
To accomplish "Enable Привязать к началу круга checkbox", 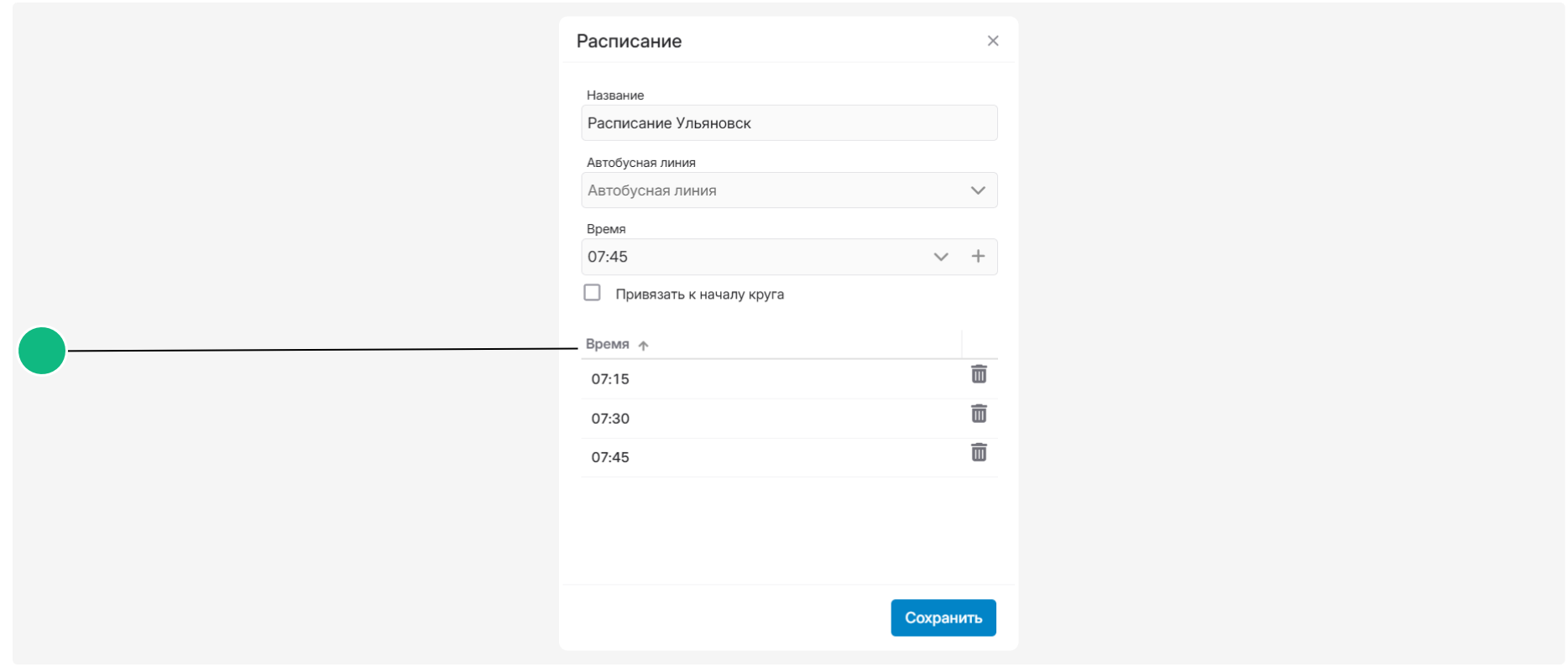I will point(593,293).
